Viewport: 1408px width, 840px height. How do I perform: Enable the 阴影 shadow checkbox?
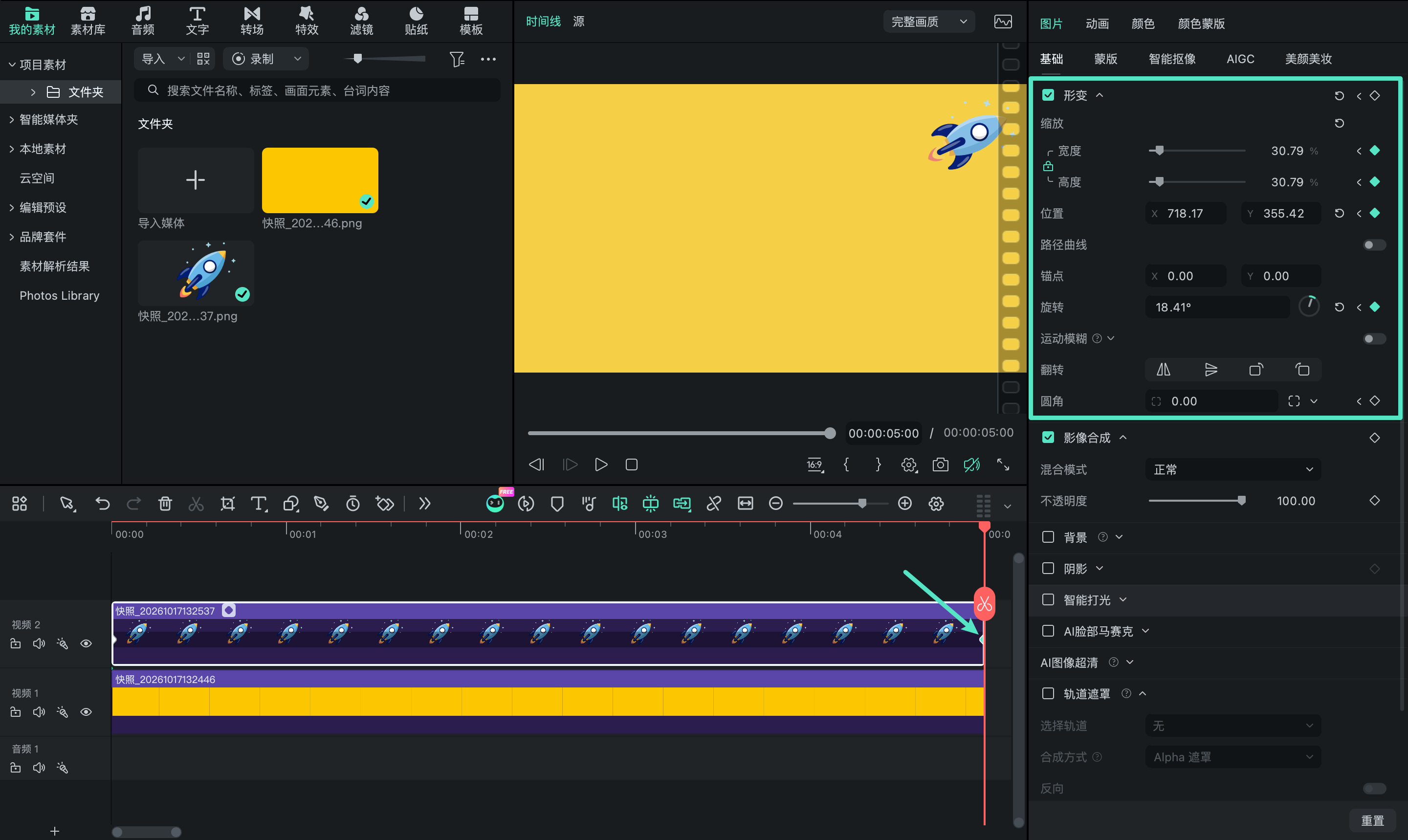[x=1048, y=568]
